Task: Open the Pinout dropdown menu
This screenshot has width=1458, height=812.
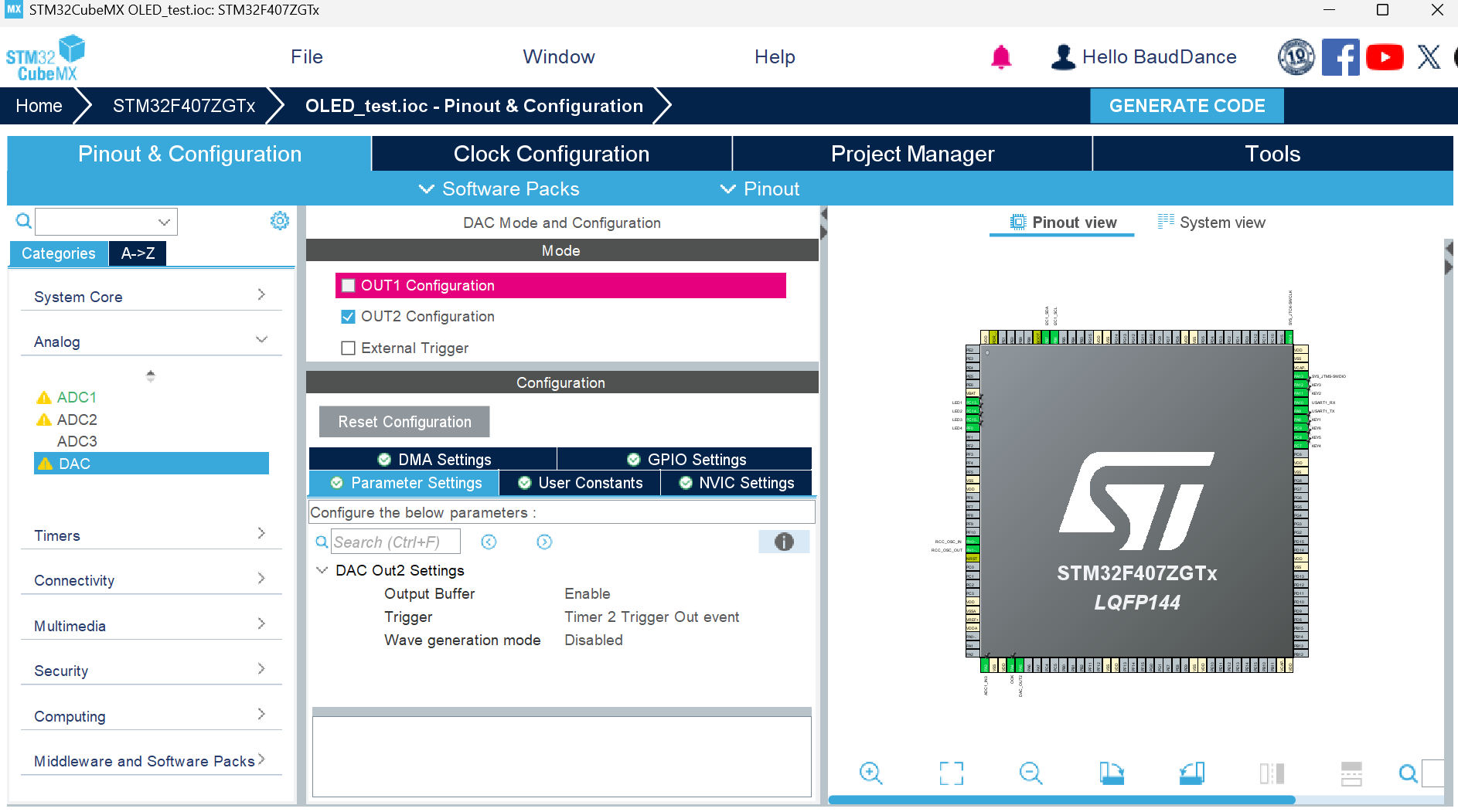Action: point(760,189)
